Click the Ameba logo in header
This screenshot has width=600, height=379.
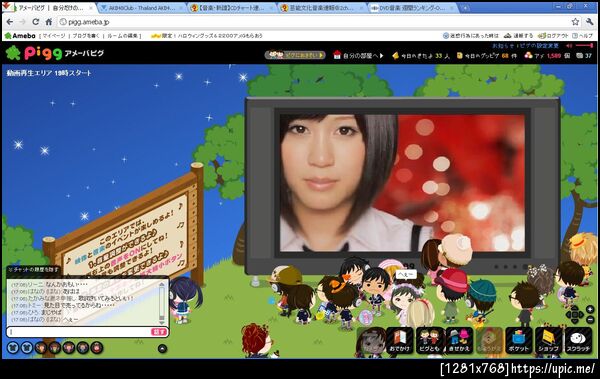click(20, 36)
